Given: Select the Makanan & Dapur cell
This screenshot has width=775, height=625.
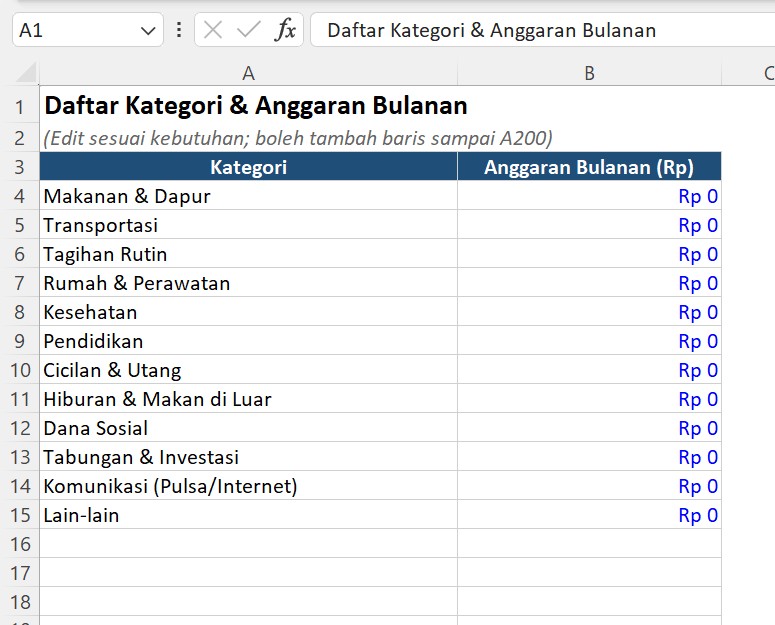Looking at the screenshot, I should pos(248,196).
